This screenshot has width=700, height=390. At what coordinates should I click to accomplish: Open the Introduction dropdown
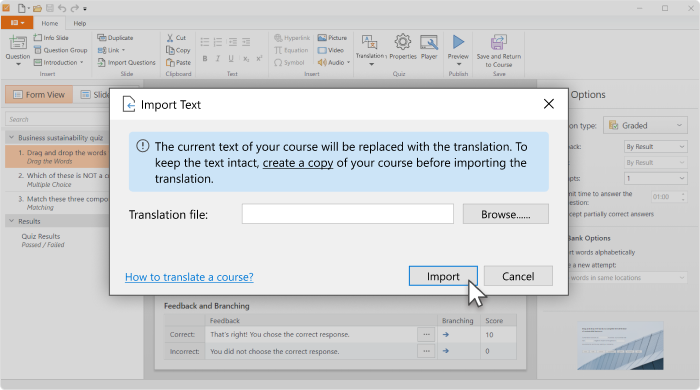click(58, 62)
